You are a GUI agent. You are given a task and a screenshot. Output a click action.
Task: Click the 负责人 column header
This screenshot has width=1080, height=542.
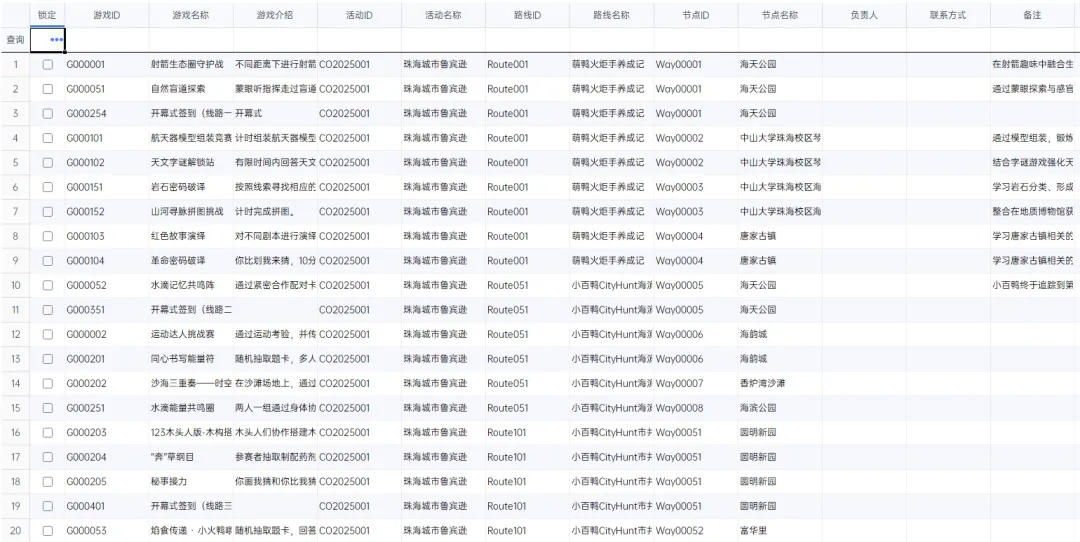[863, 16]
